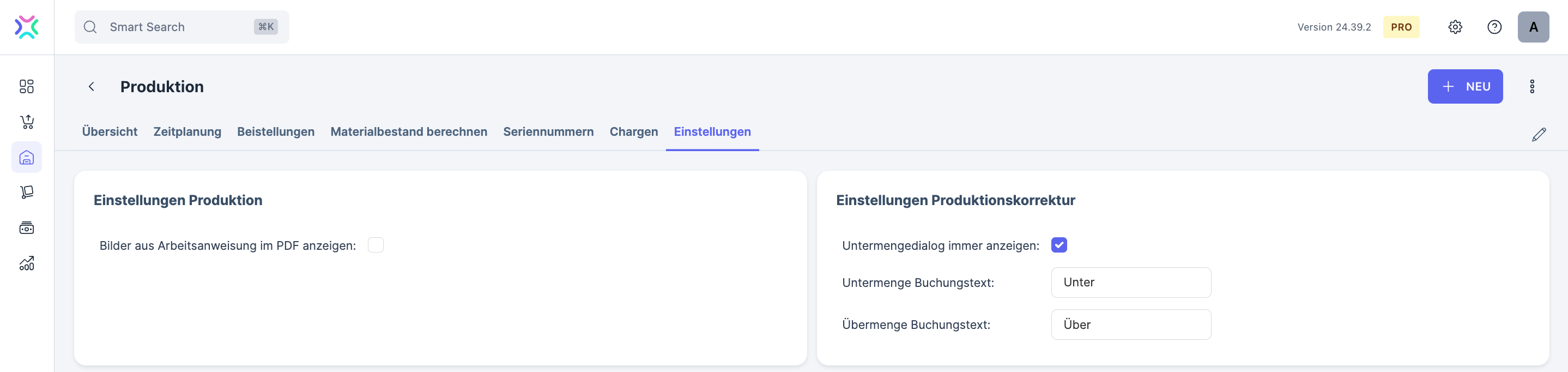Click the NEU button
Image resolution: width=1568 pixels, height=372 pixels.
pyautogui.click(x=1464, y=87)
